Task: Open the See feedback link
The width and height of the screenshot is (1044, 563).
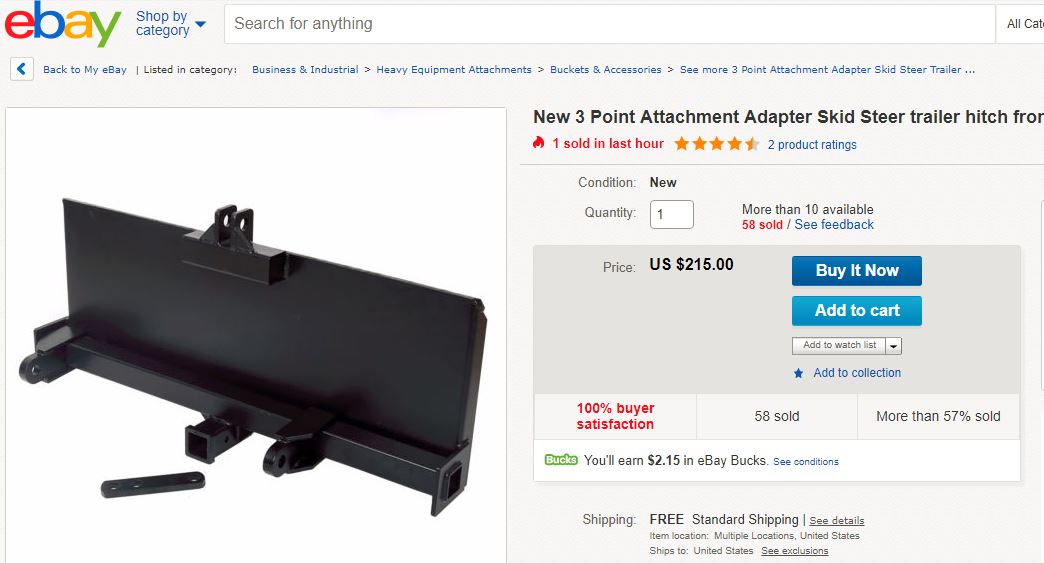Action: [x=834, y=225]
